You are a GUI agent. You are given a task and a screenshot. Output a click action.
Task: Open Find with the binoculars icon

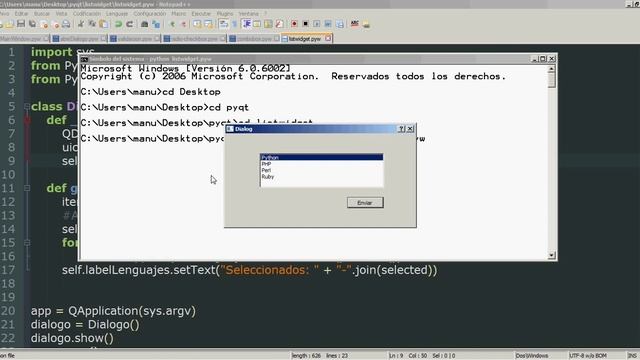pyautogui.click(x=144, y=24)
